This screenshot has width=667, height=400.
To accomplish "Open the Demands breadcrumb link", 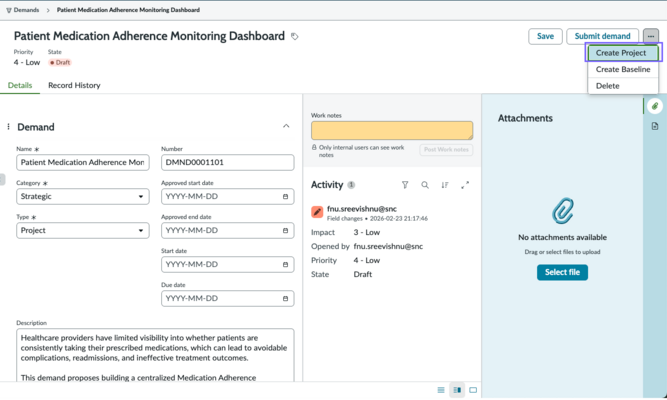I will 26,10.
